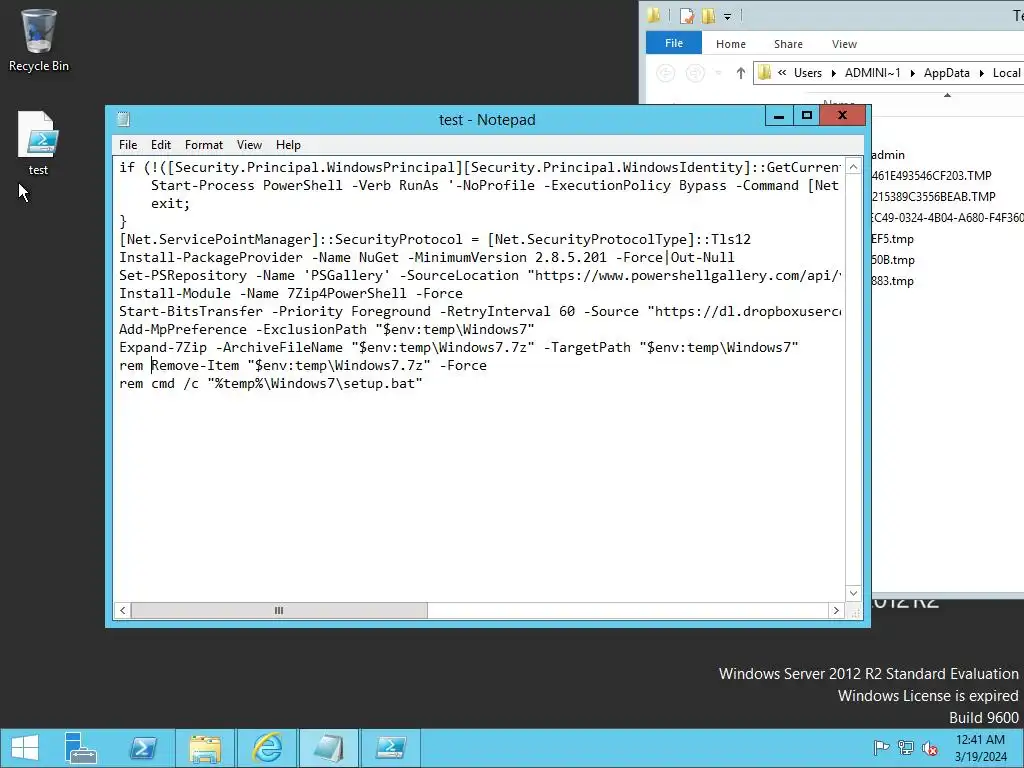Open File Explorer from the taskbar

coord(204,748)
